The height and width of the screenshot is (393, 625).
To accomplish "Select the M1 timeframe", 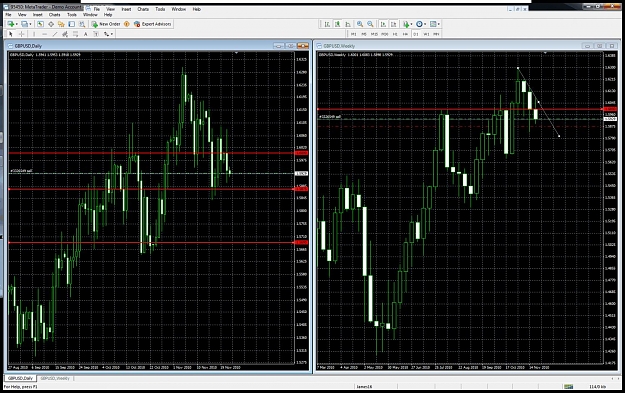I will click(354, 34).
